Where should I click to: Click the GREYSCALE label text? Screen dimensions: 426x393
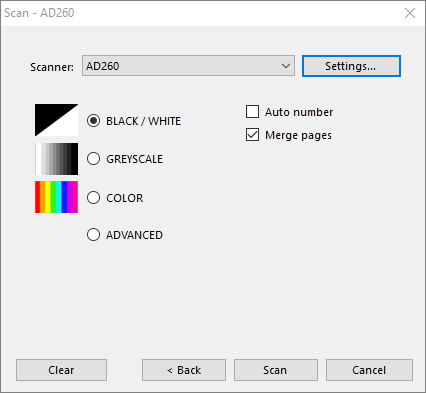click(135, 159)
